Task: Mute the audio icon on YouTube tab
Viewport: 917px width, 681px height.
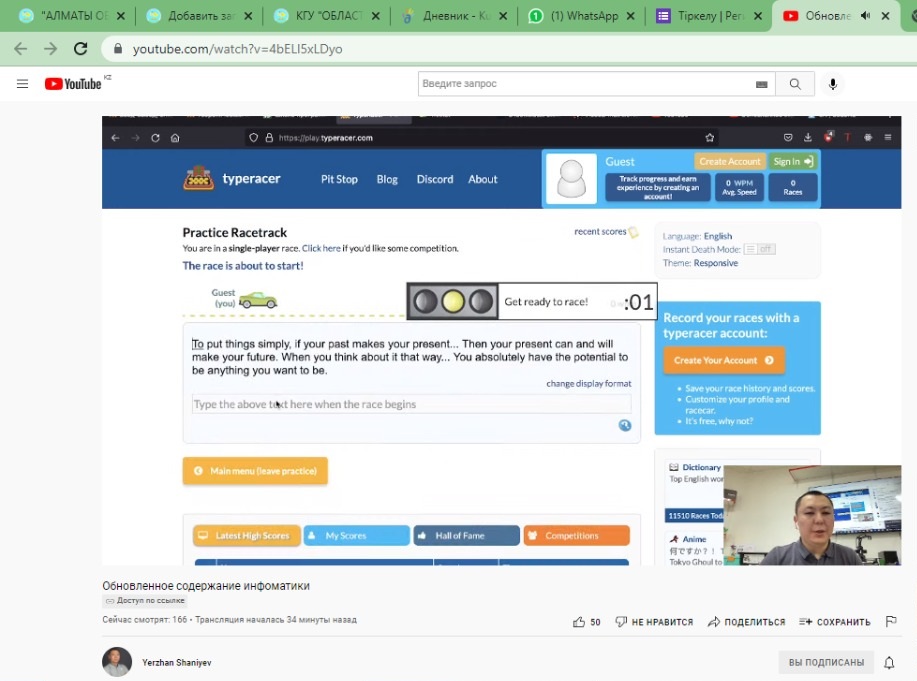Action: pos(866,16)
